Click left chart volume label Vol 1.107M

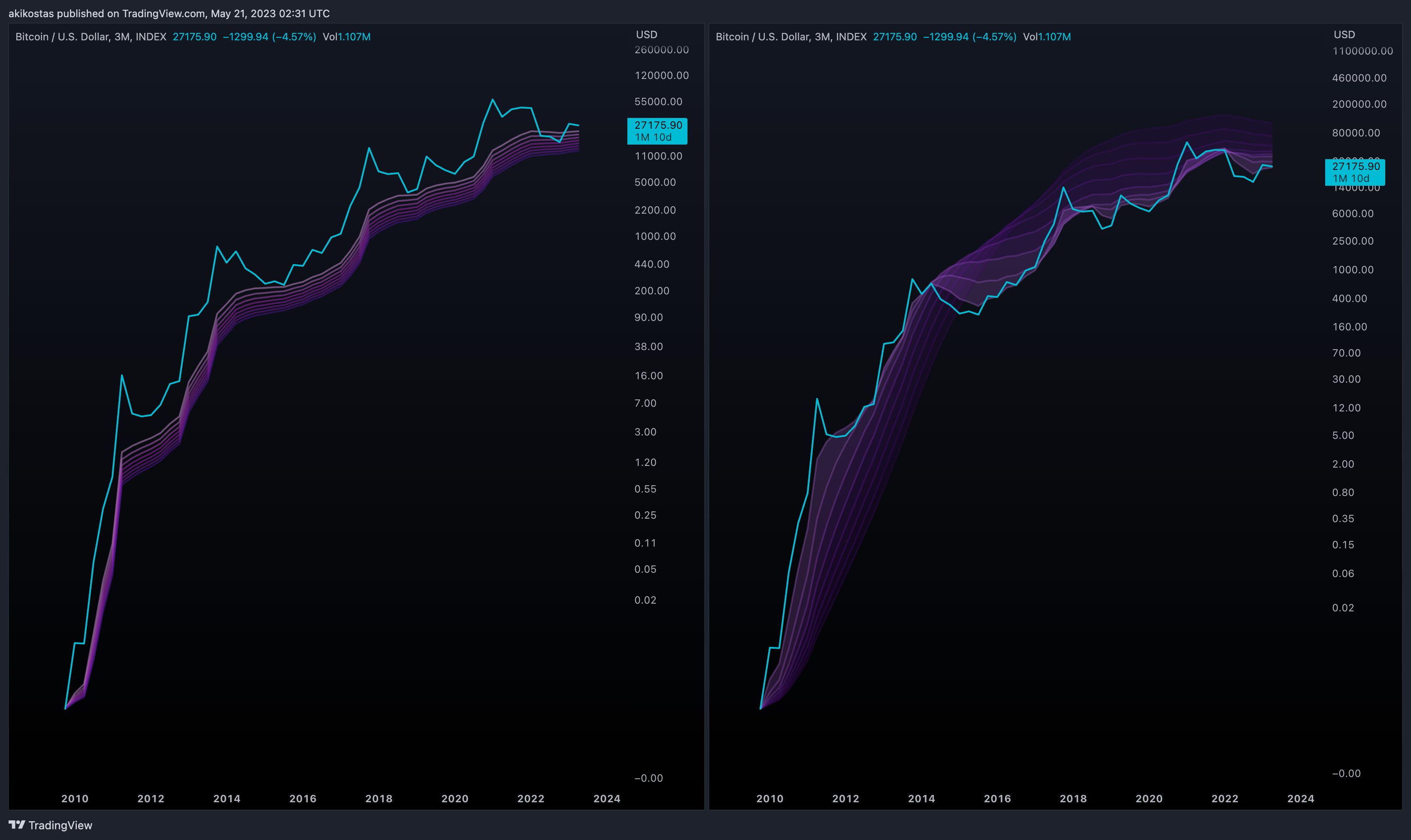346,37
